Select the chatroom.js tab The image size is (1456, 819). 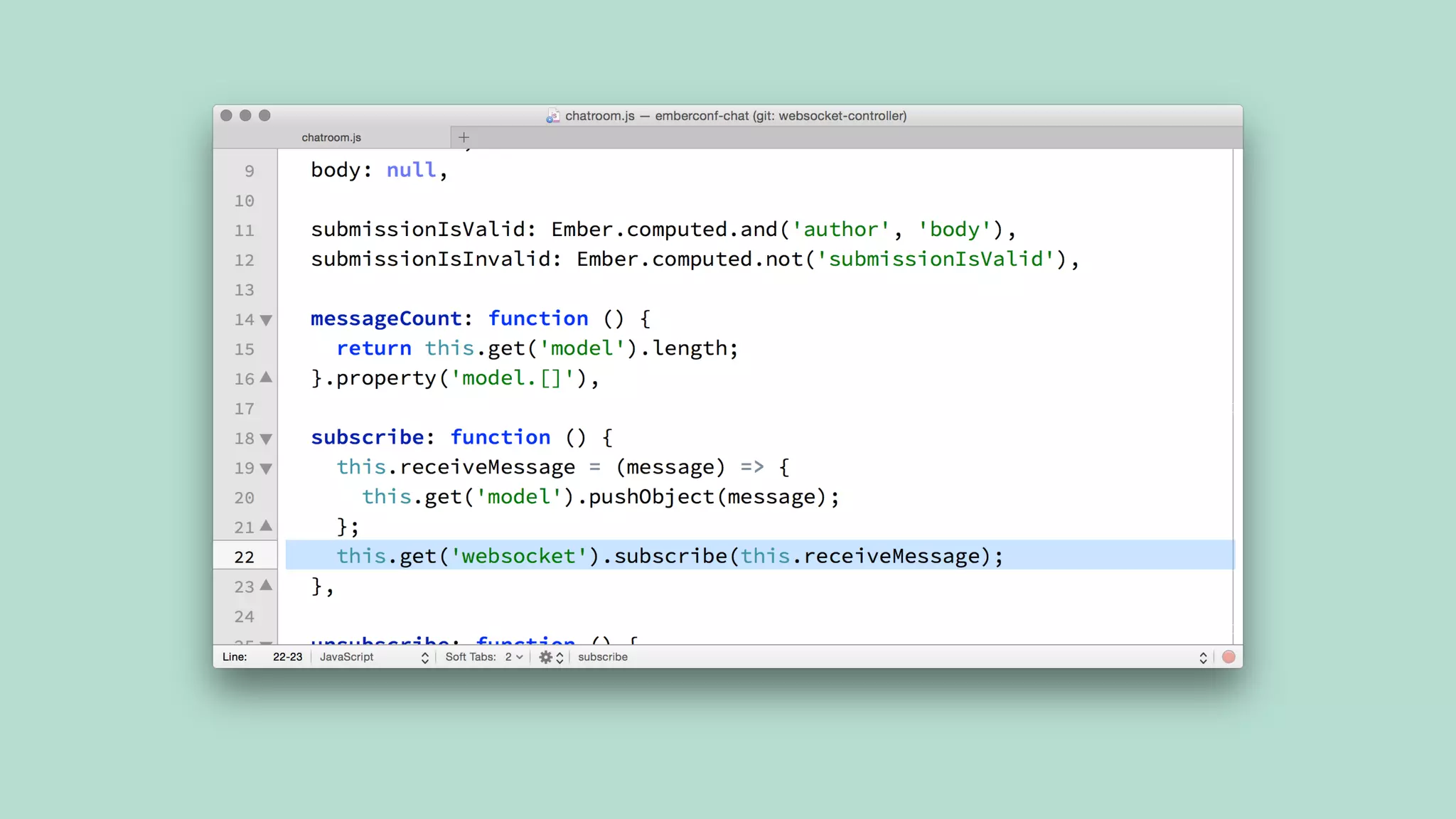click(x=331, y=137)
